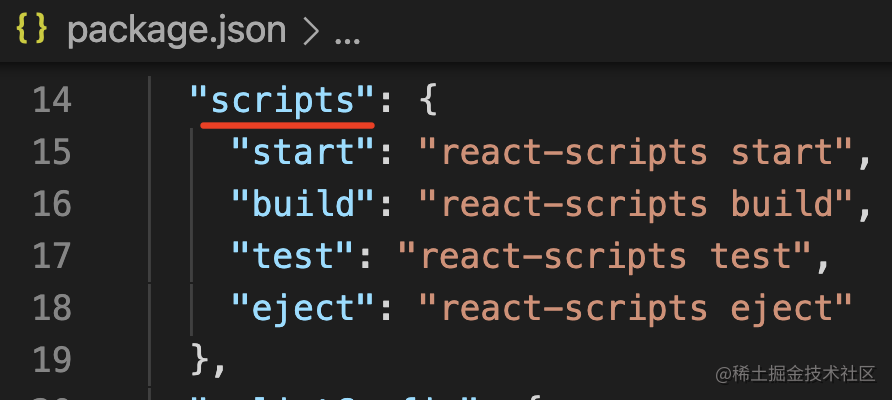The width and height of the screenshot is (892, 400).
Task: Select package.json in the breadcrumb
Action: tap(176, 32)
